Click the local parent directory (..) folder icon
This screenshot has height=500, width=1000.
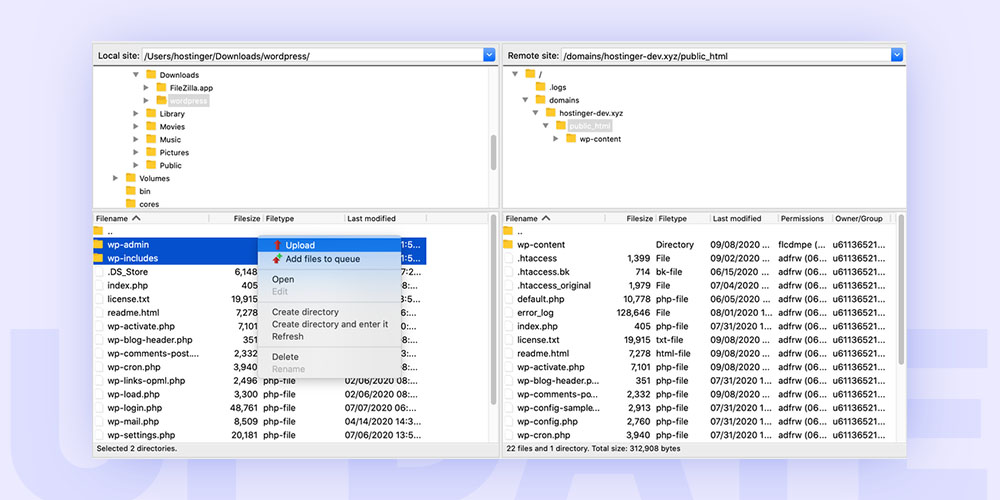point(98,231)
